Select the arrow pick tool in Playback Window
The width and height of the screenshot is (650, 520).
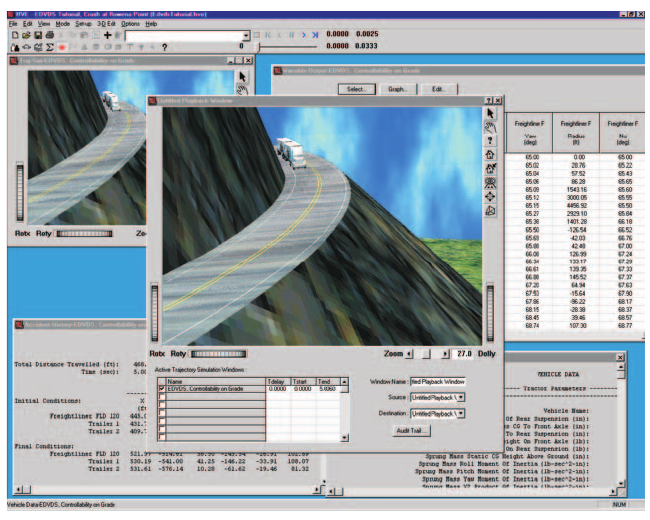pyautogui.click(x=490, y=113)
